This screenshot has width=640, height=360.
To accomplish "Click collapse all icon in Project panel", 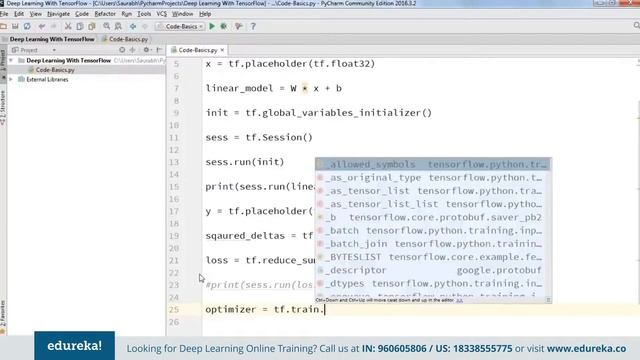I will (x=132, y=50).
